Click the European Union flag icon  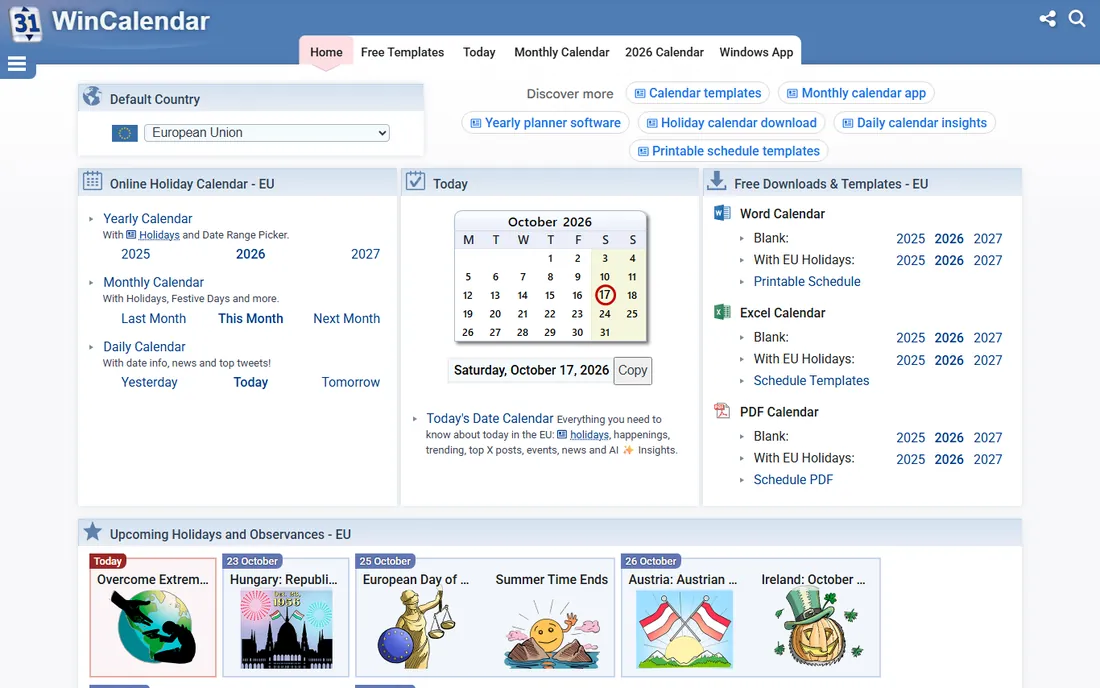125,133
